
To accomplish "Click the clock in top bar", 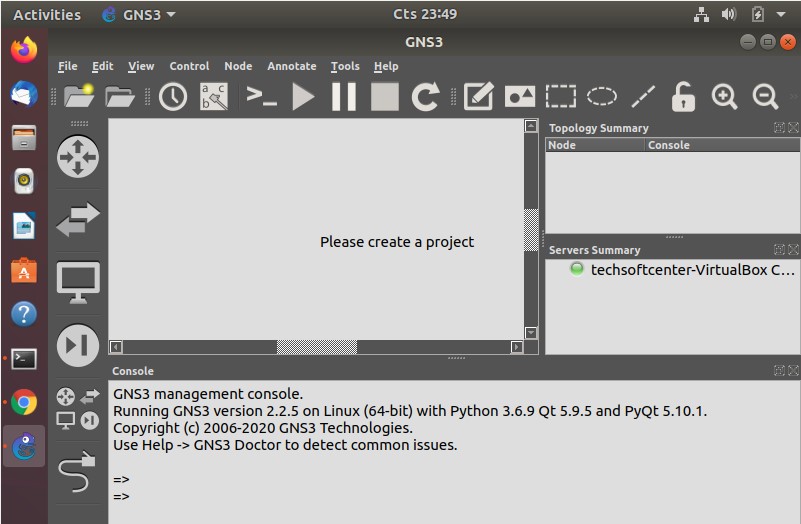I will [x=425, y=14].
